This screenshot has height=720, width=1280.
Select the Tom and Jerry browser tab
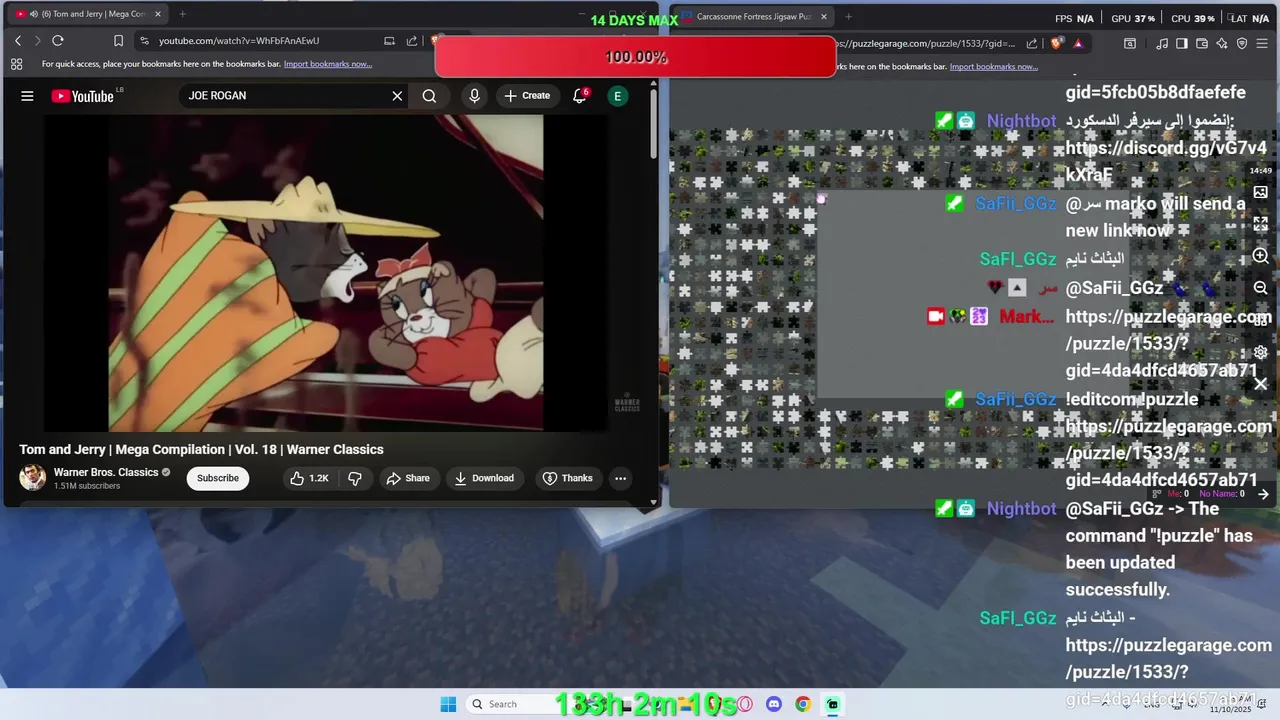pos(88,14)
